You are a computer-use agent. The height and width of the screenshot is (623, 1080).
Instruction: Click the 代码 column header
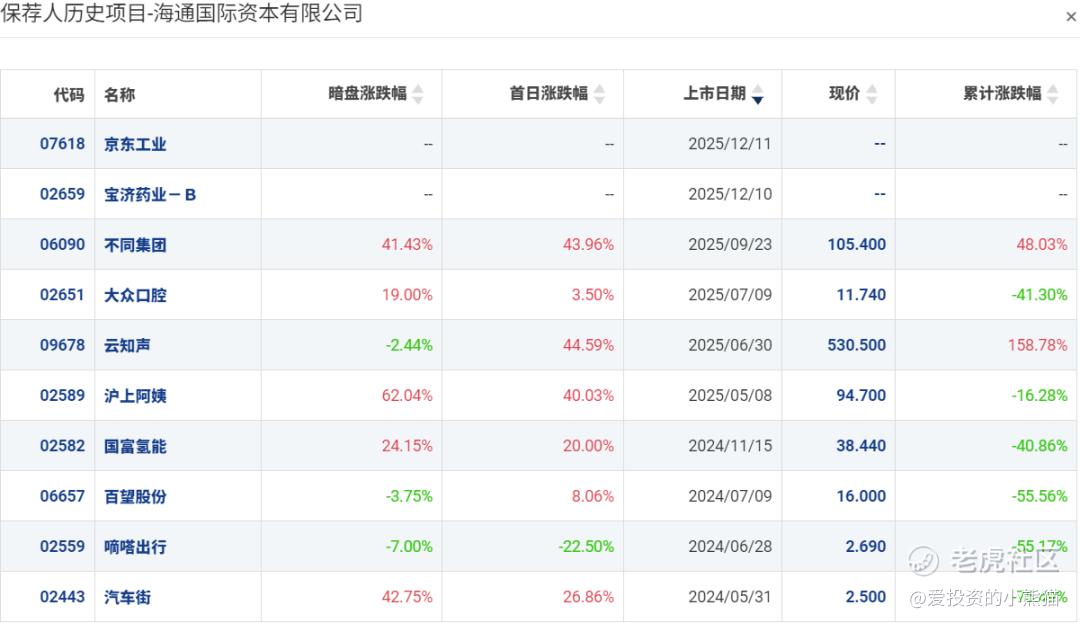[69, 94]
